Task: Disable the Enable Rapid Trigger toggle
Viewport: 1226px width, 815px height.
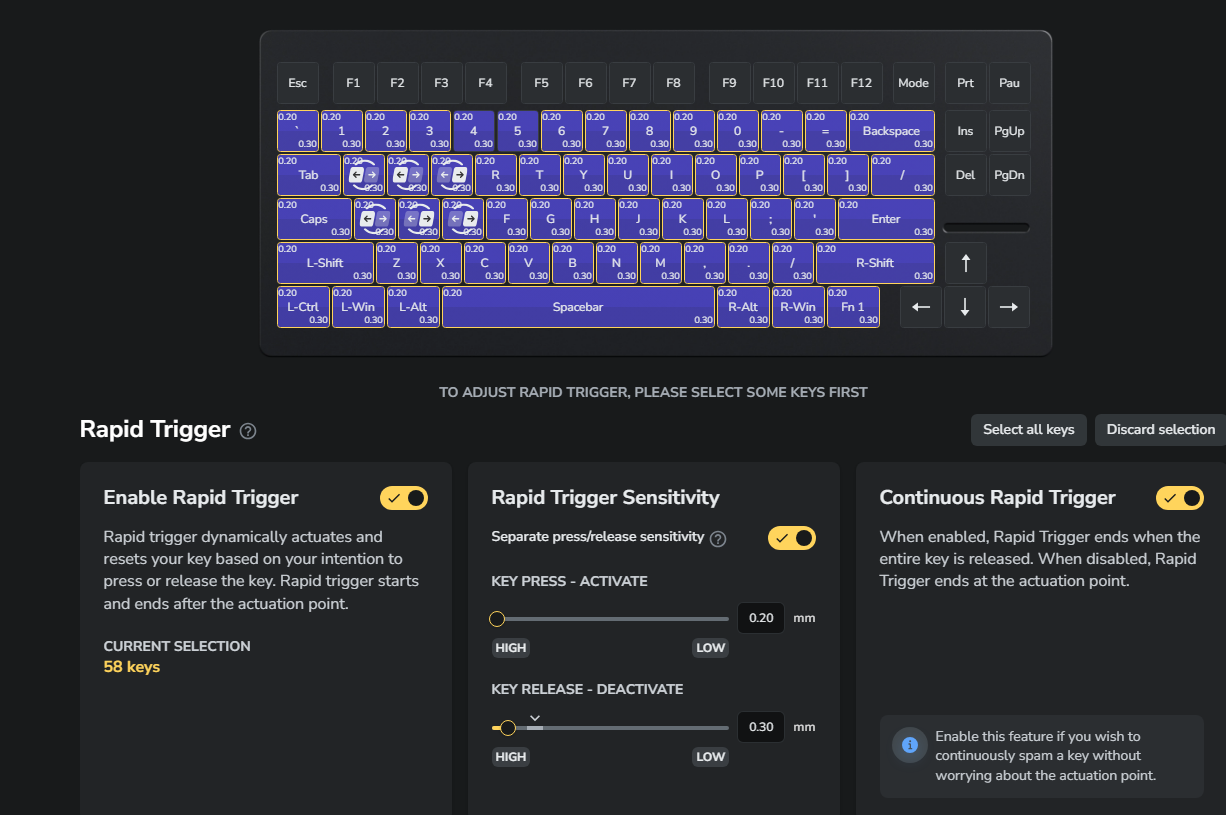Action: pyautogui.click(x=404, y=498)
